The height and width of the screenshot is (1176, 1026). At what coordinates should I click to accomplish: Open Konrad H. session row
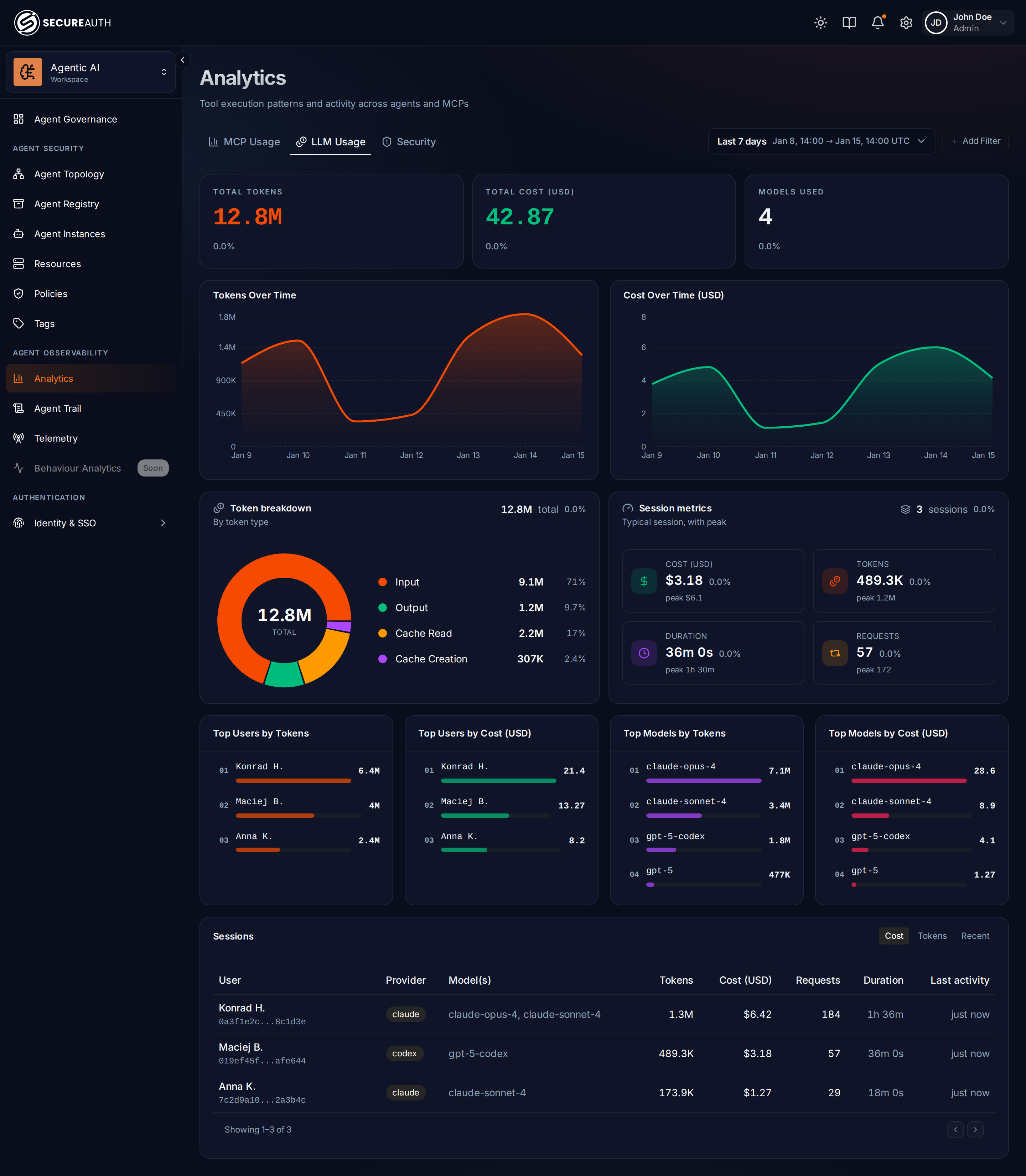point(604,1015)
